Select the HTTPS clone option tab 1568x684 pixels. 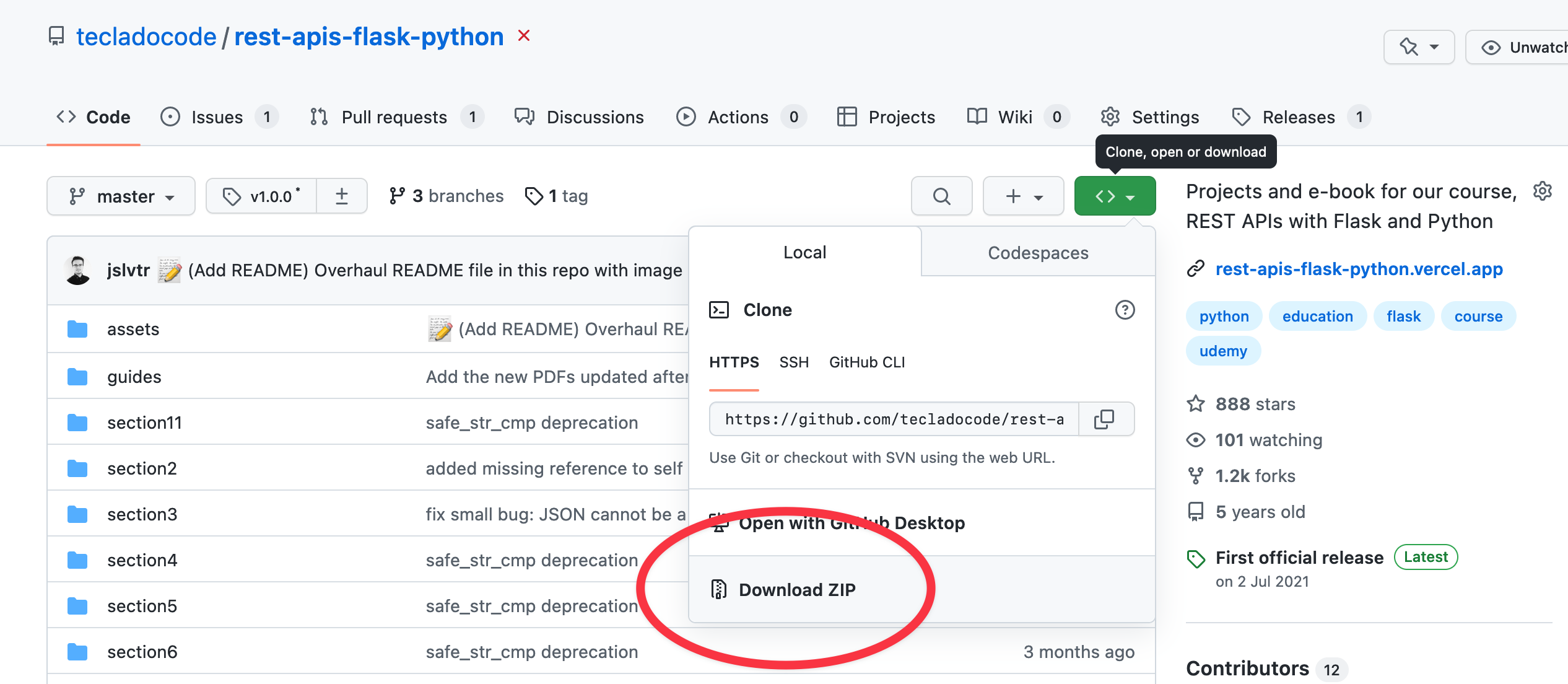pos(735,362)
